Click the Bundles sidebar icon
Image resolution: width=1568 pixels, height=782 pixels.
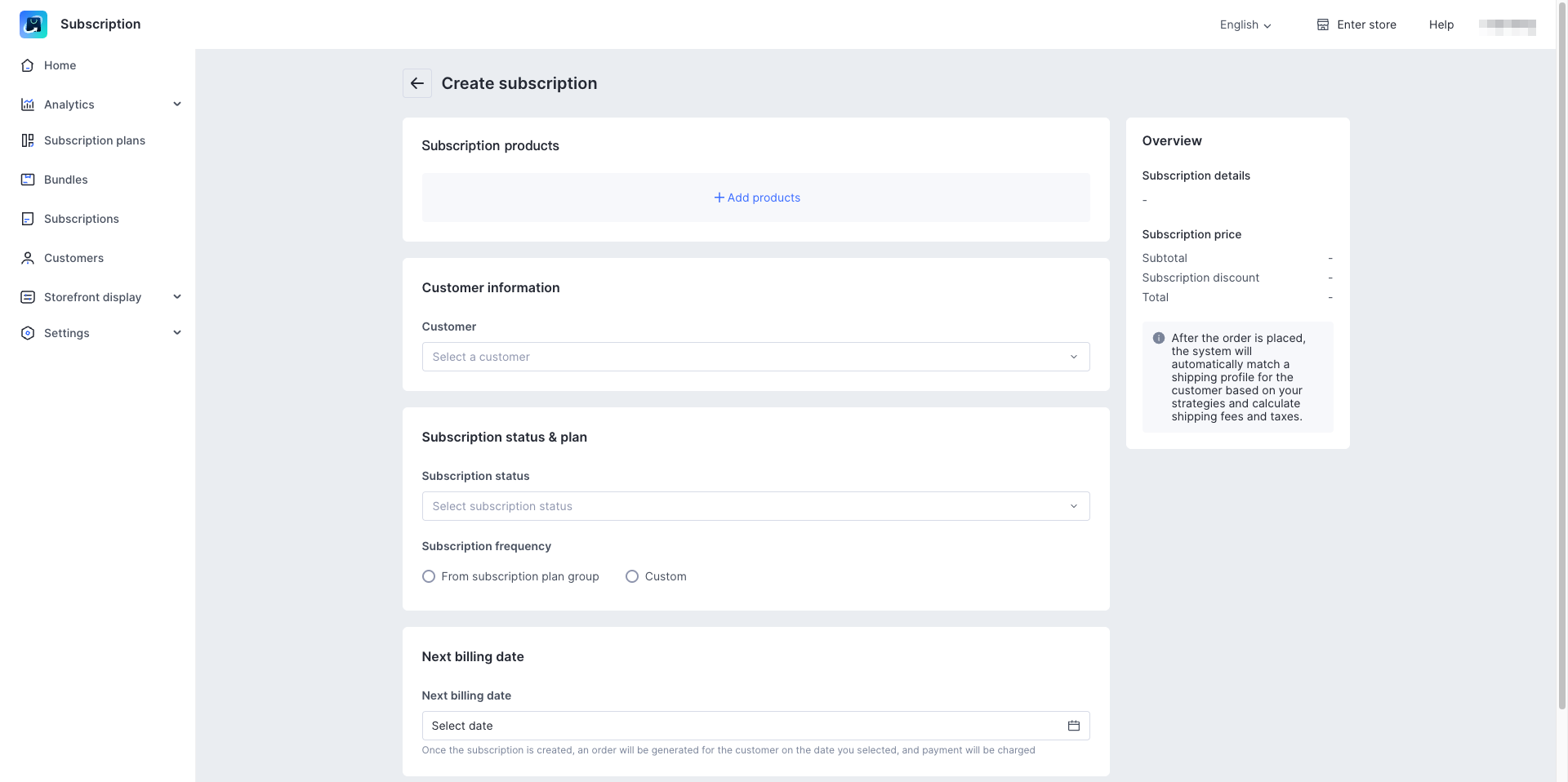click(x=28, y=180)
